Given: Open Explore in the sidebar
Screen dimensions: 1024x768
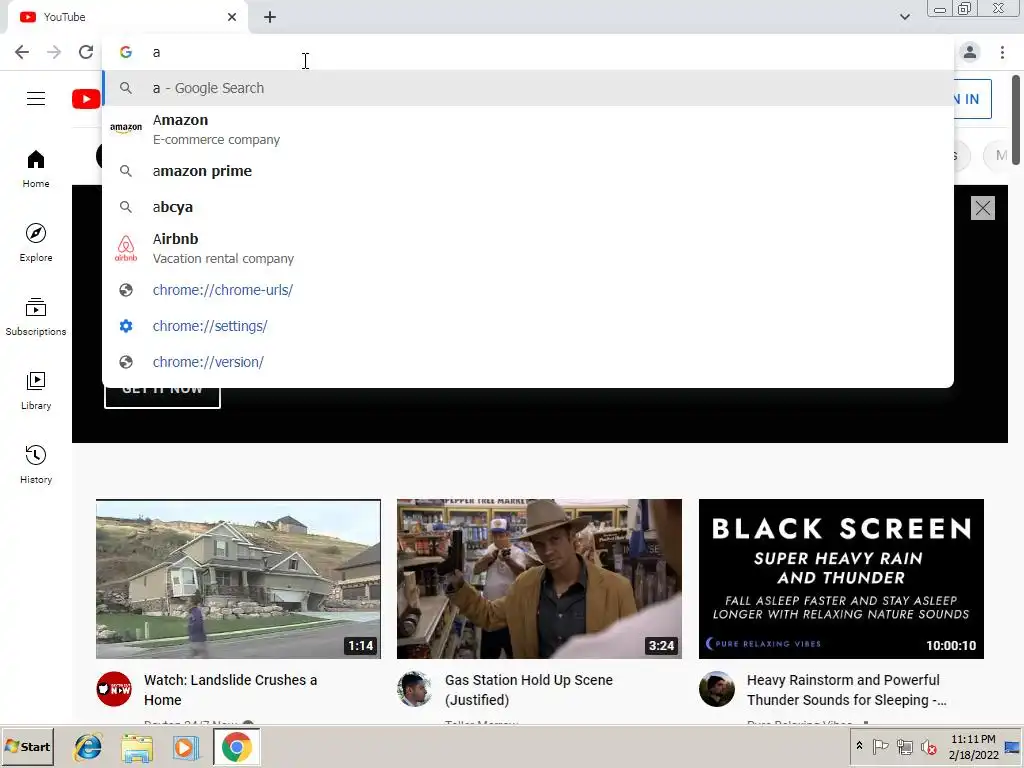Looking at the screenshot, I should click(x=36, y=243).
